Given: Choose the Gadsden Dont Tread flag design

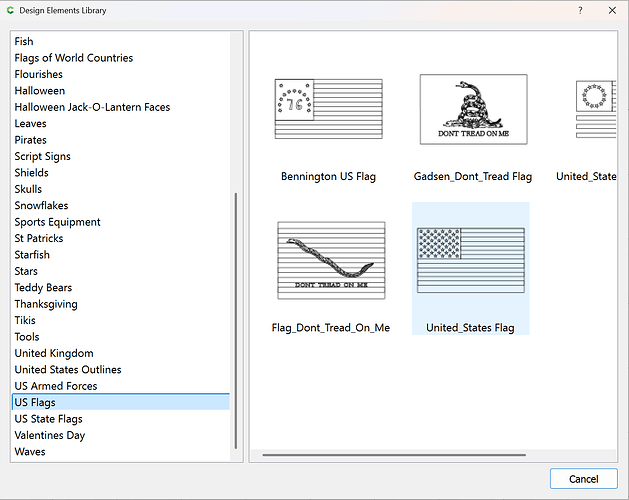Looking at the screenshot, I should [x=473, y=109].
